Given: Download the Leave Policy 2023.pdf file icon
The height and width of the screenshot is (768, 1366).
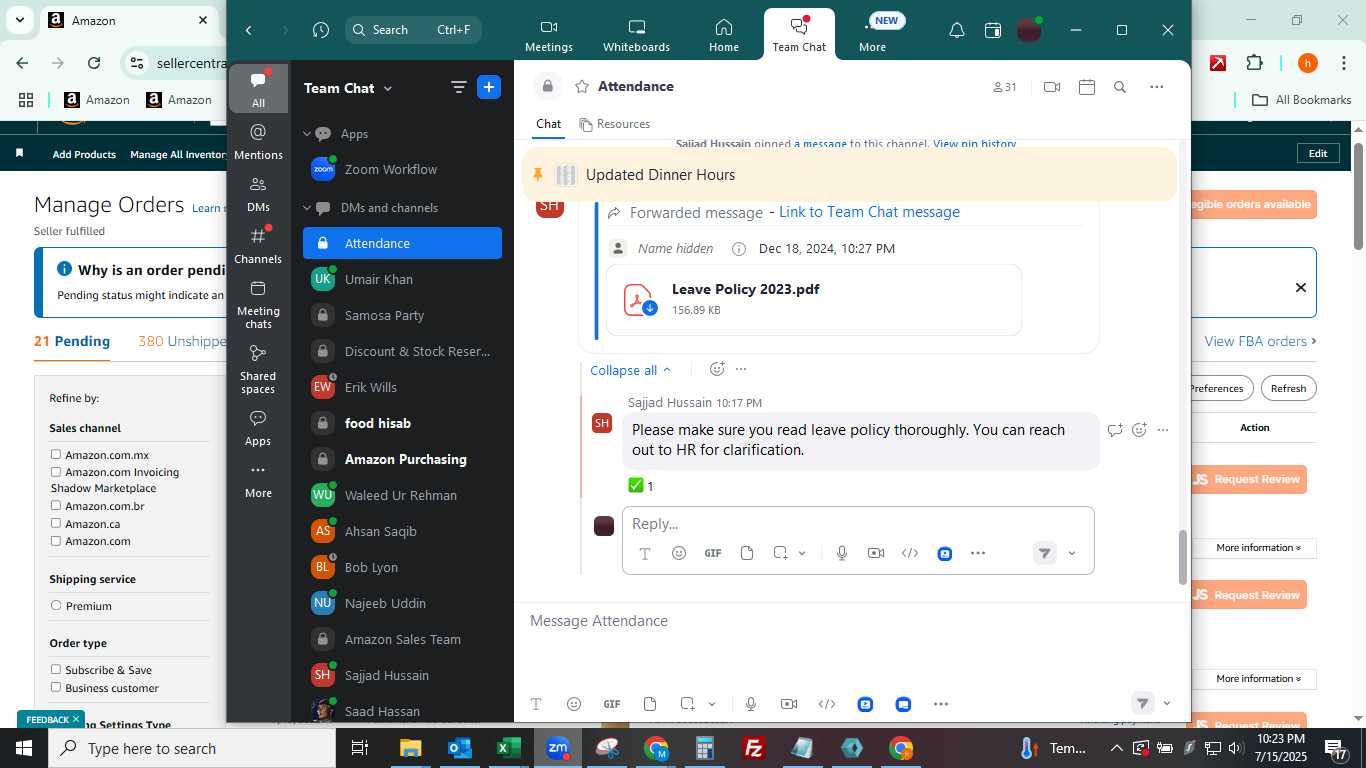Looking at the screenshot, I should [638, 300].
